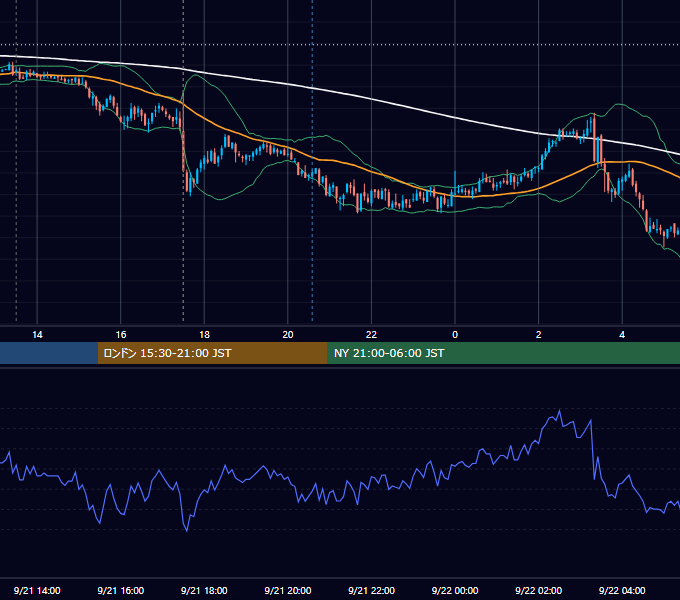This screenshot has width=680, height=600.
Task: Click the "22" hour label on price chart axis
Action: 371,335
